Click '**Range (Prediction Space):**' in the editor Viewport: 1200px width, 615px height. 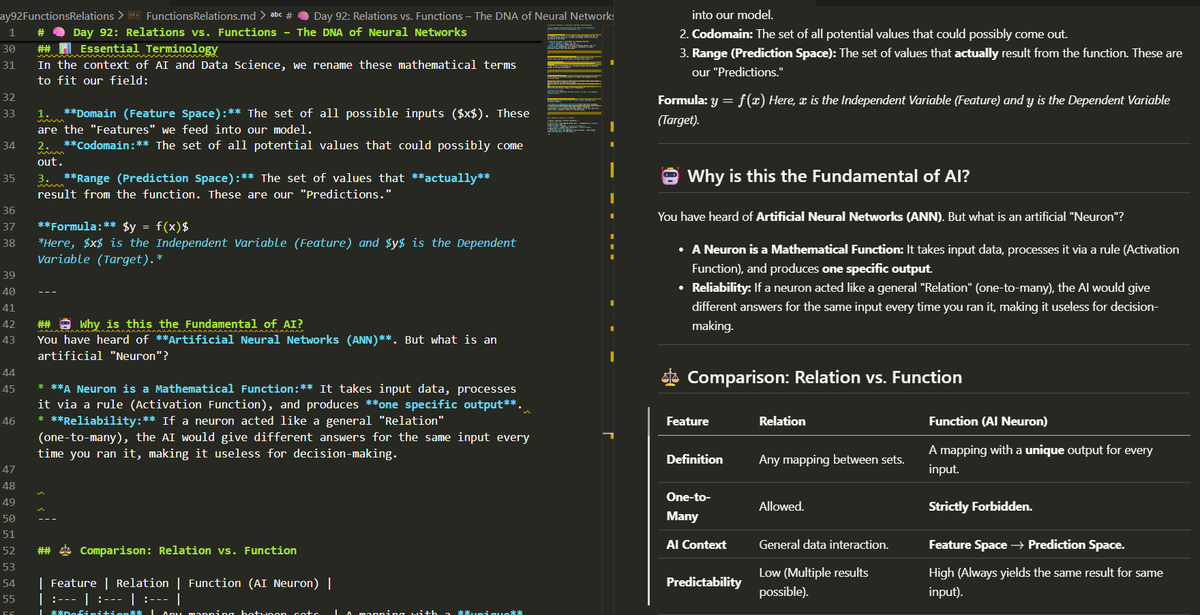pyautogui.click(x=157, y=178)
